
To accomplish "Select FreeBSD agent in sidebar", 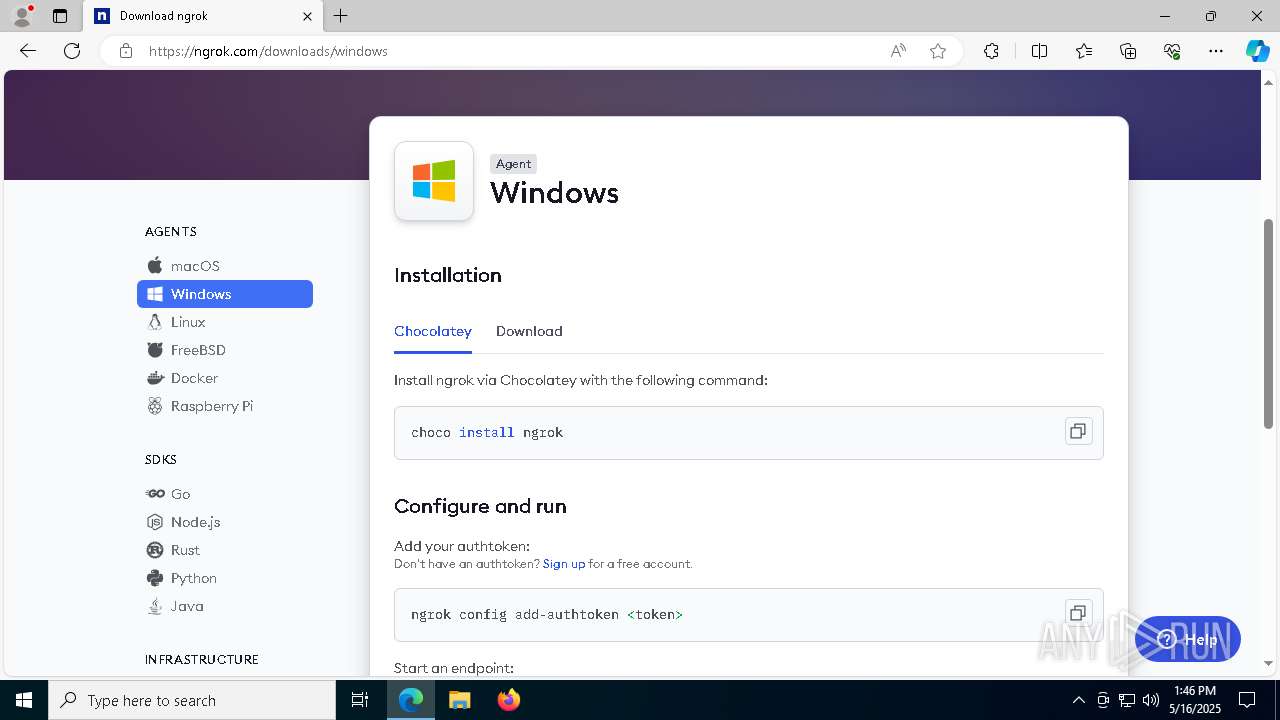I will (224, 350).
